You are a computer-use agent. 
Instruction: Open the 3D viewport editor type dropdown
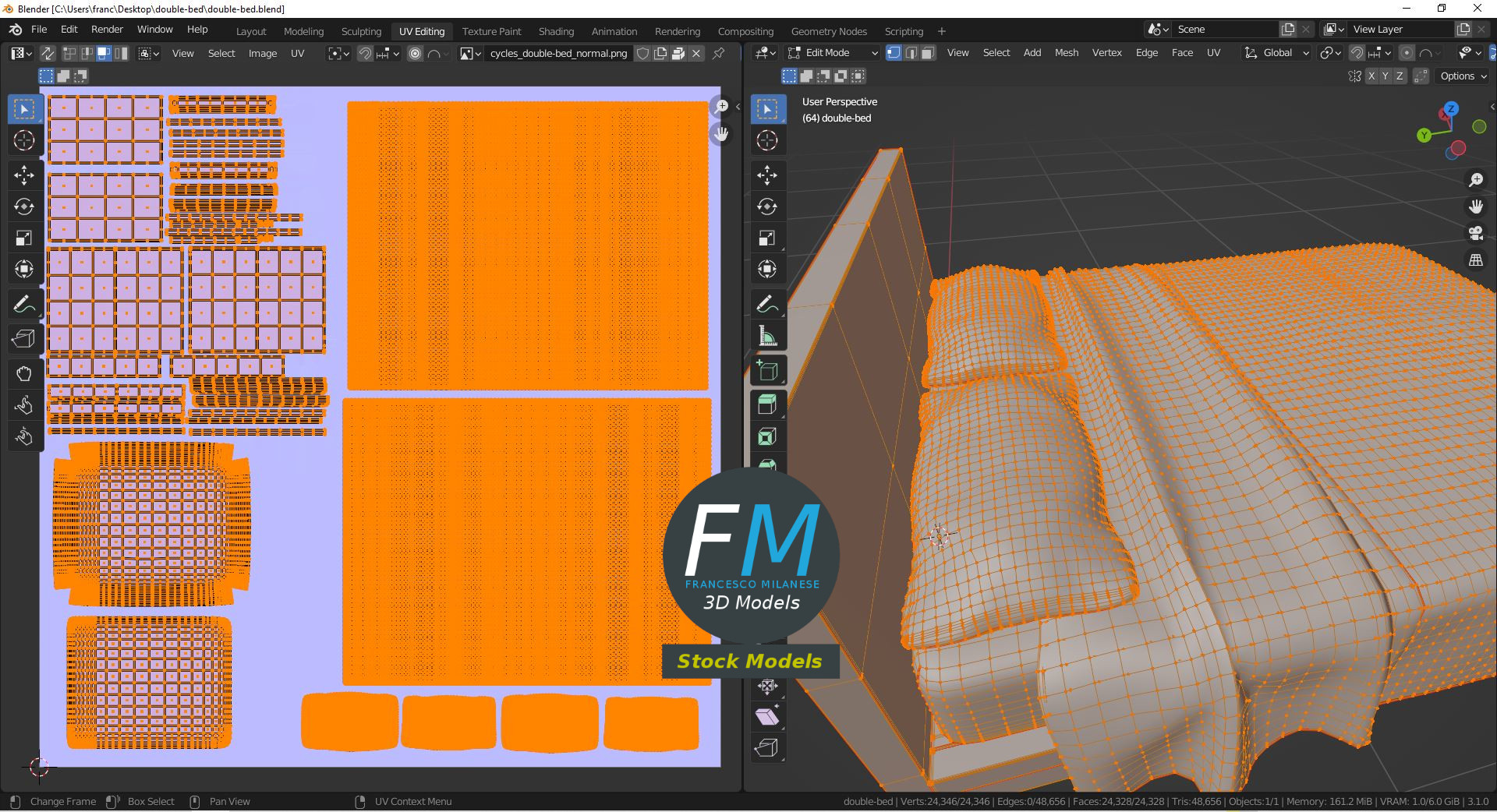pyautogui.click(x=766, y=53)
